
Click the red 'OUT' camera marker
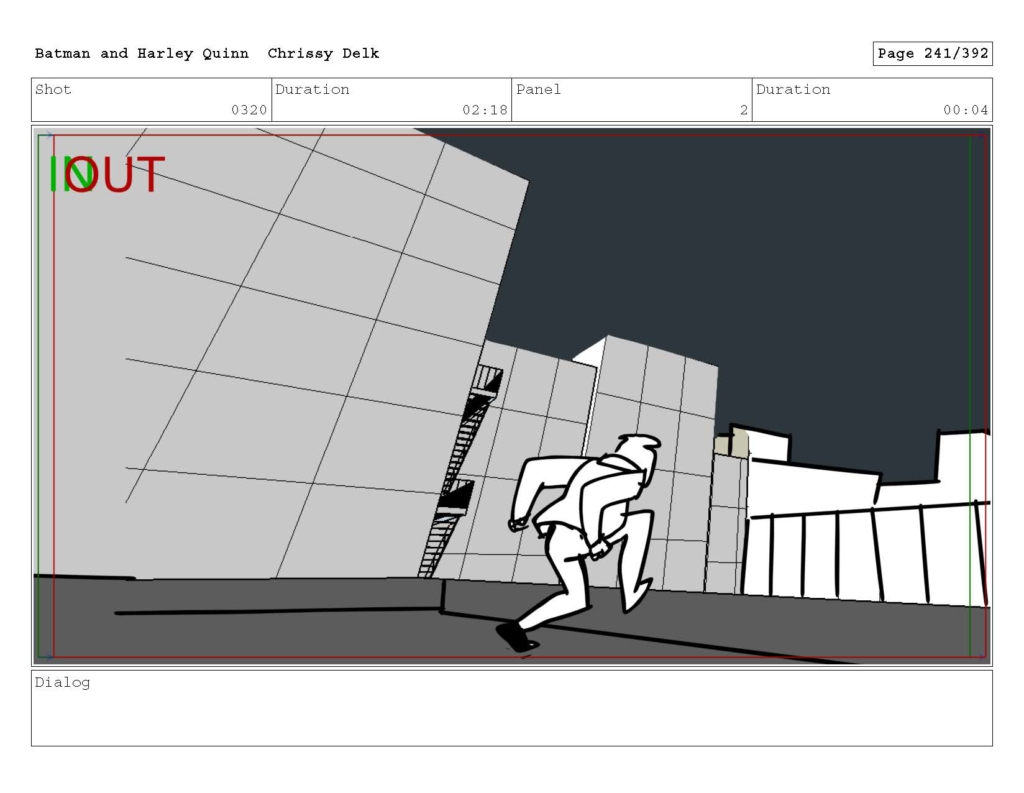coord(116,174)
